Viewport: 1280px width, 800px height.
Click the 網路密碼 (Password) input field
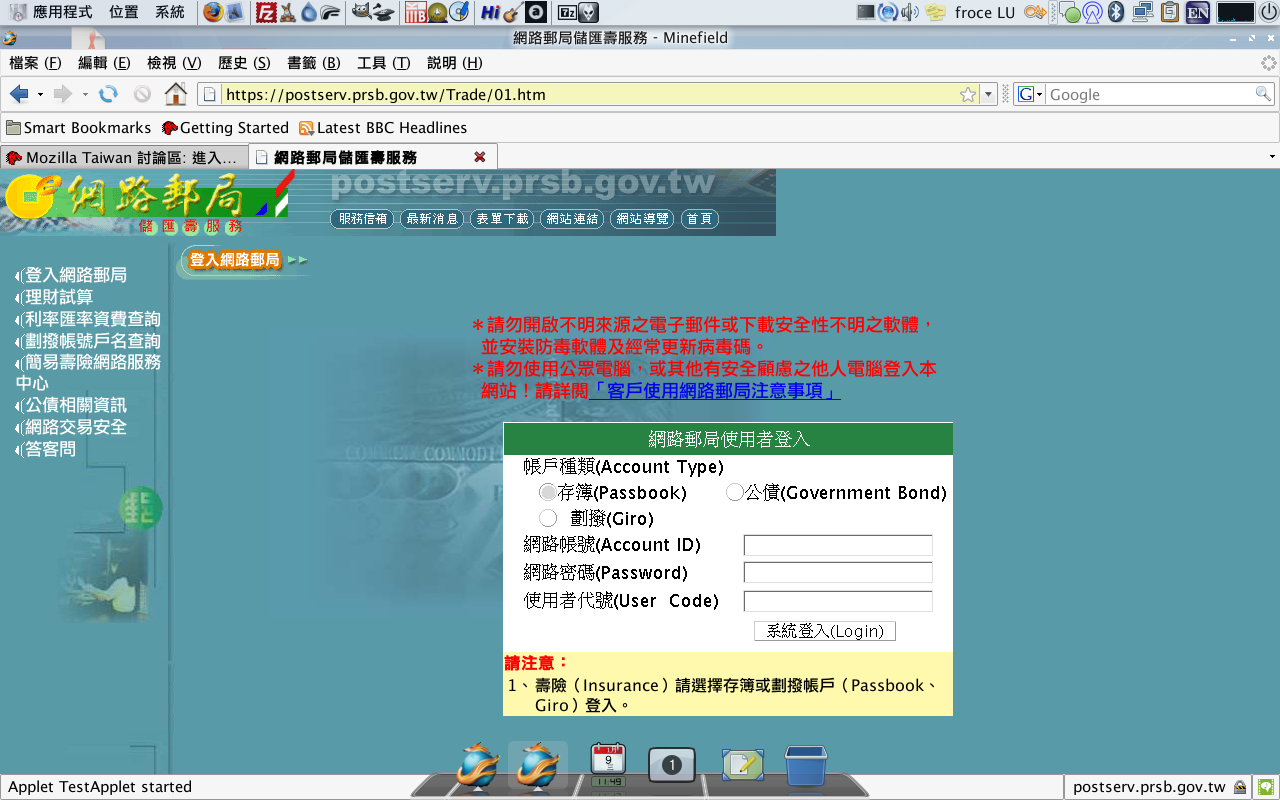tap(838, 573)
